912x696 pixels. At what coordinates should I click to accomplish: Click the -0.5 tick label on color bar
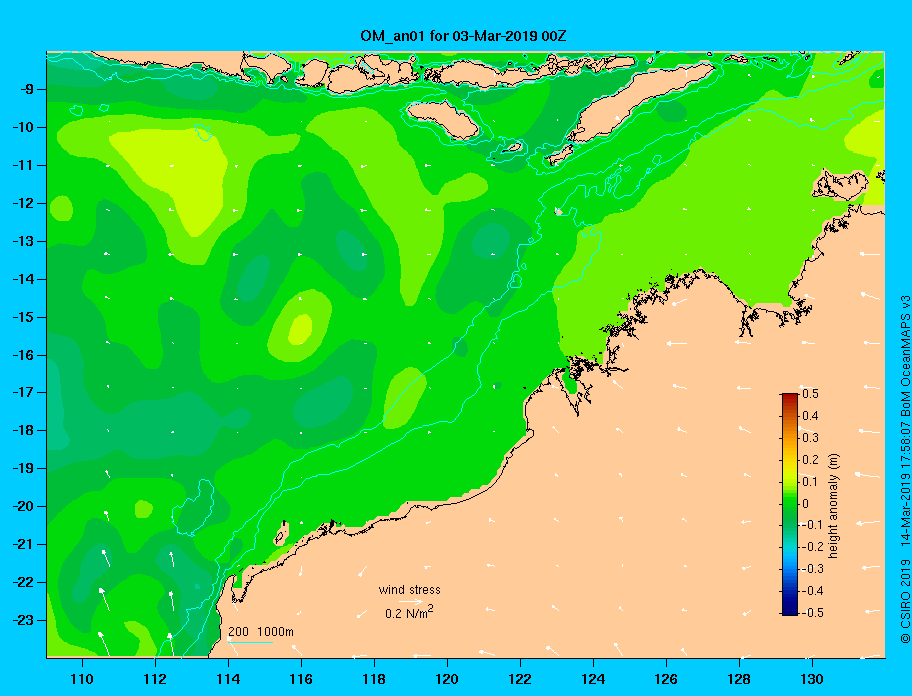pyautogui.click(x=812, y=613)
